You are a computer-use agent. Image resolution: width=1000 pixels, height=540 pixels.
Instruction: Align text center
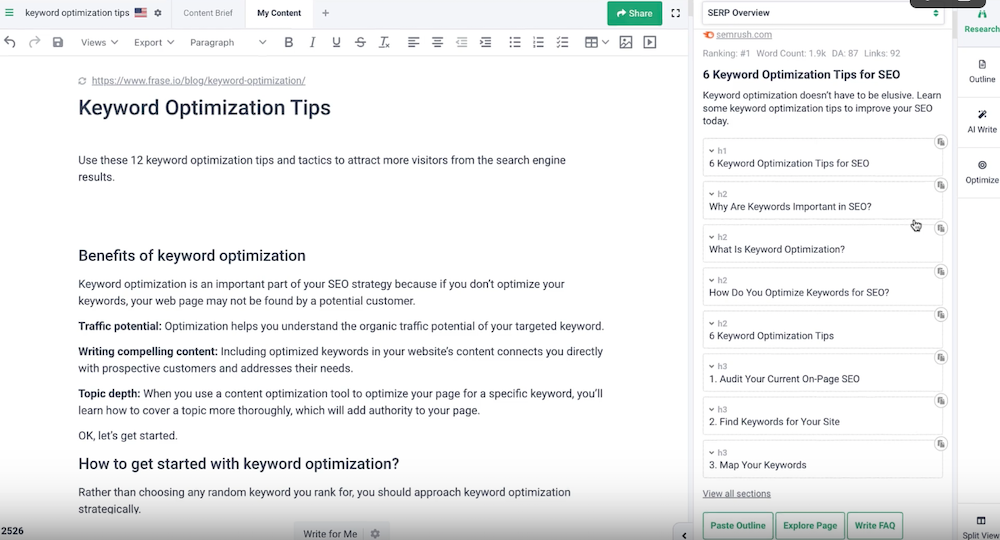(x=438, y=42)
